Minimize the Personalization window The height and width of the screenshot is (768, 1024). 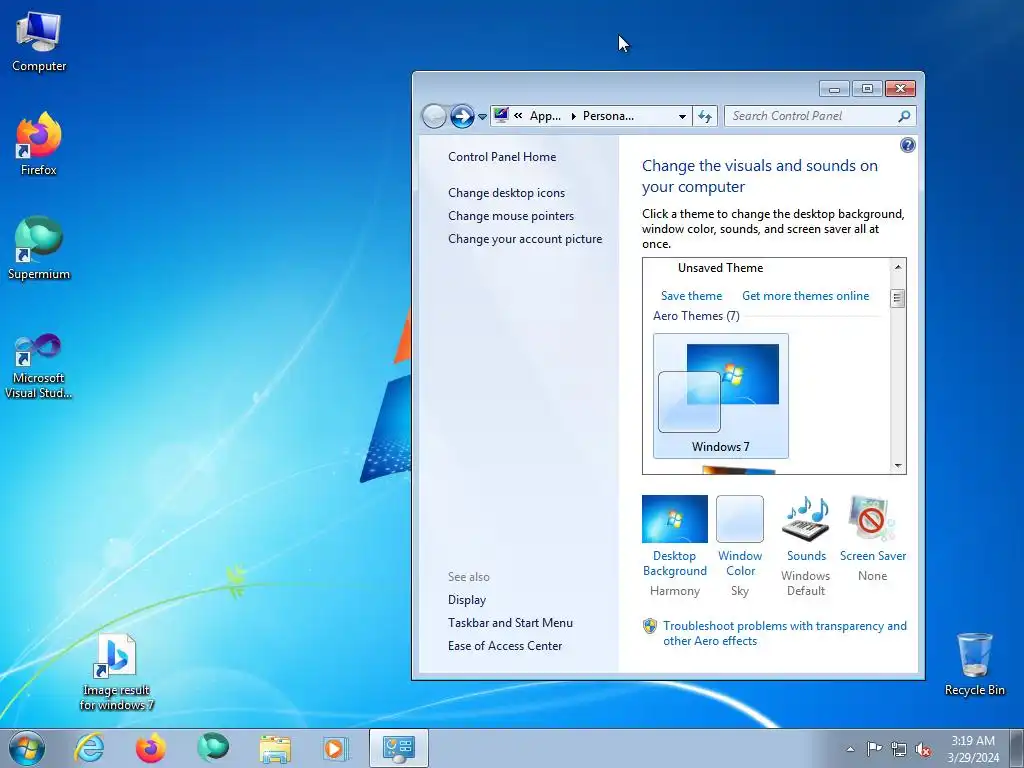pyautogui.click(x=834, y=89)
